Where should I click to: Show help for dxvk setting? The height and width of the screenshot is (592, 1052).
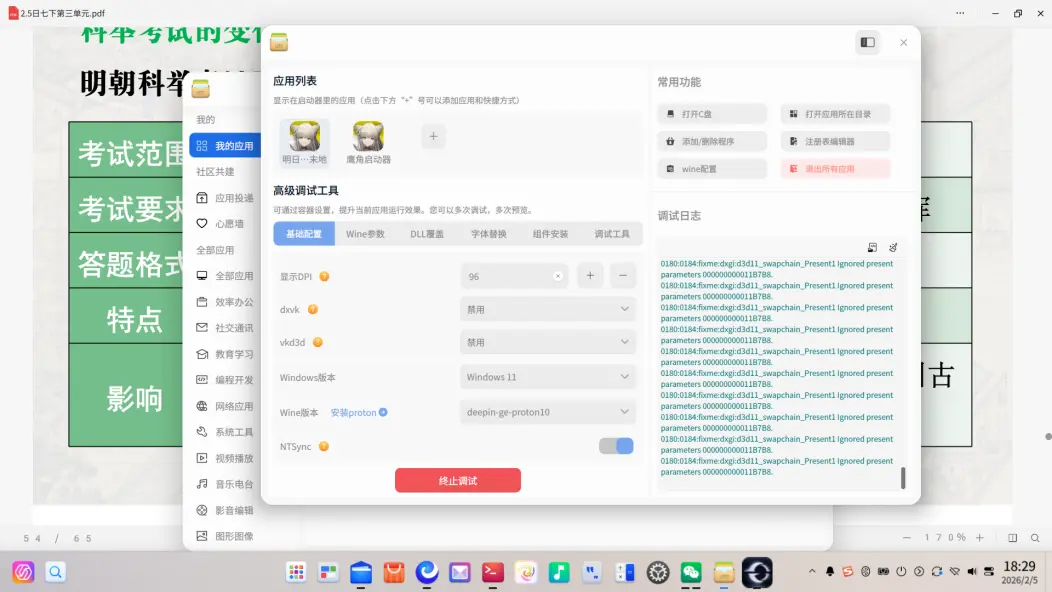coord(313,309)
